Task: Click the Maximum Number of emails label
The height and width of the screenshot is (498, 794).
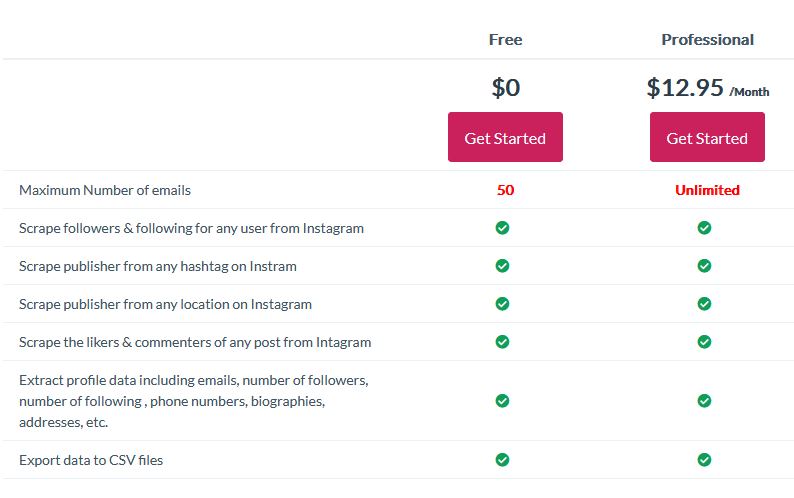Action: click(105, 190)
